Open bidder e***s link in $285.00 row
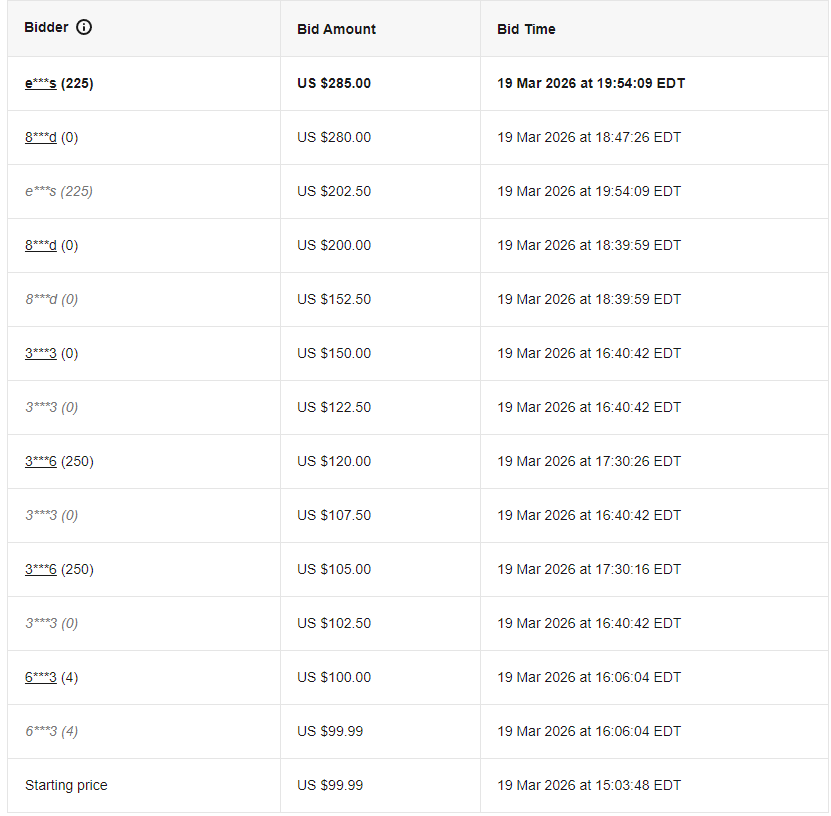831x816 pixels. (x=40, y=84)
